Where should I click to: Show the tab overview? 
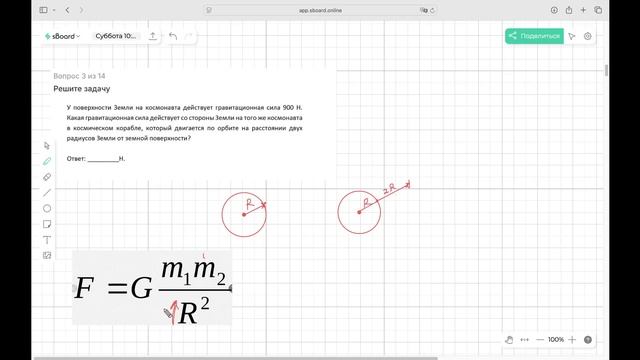click(598, 10)
